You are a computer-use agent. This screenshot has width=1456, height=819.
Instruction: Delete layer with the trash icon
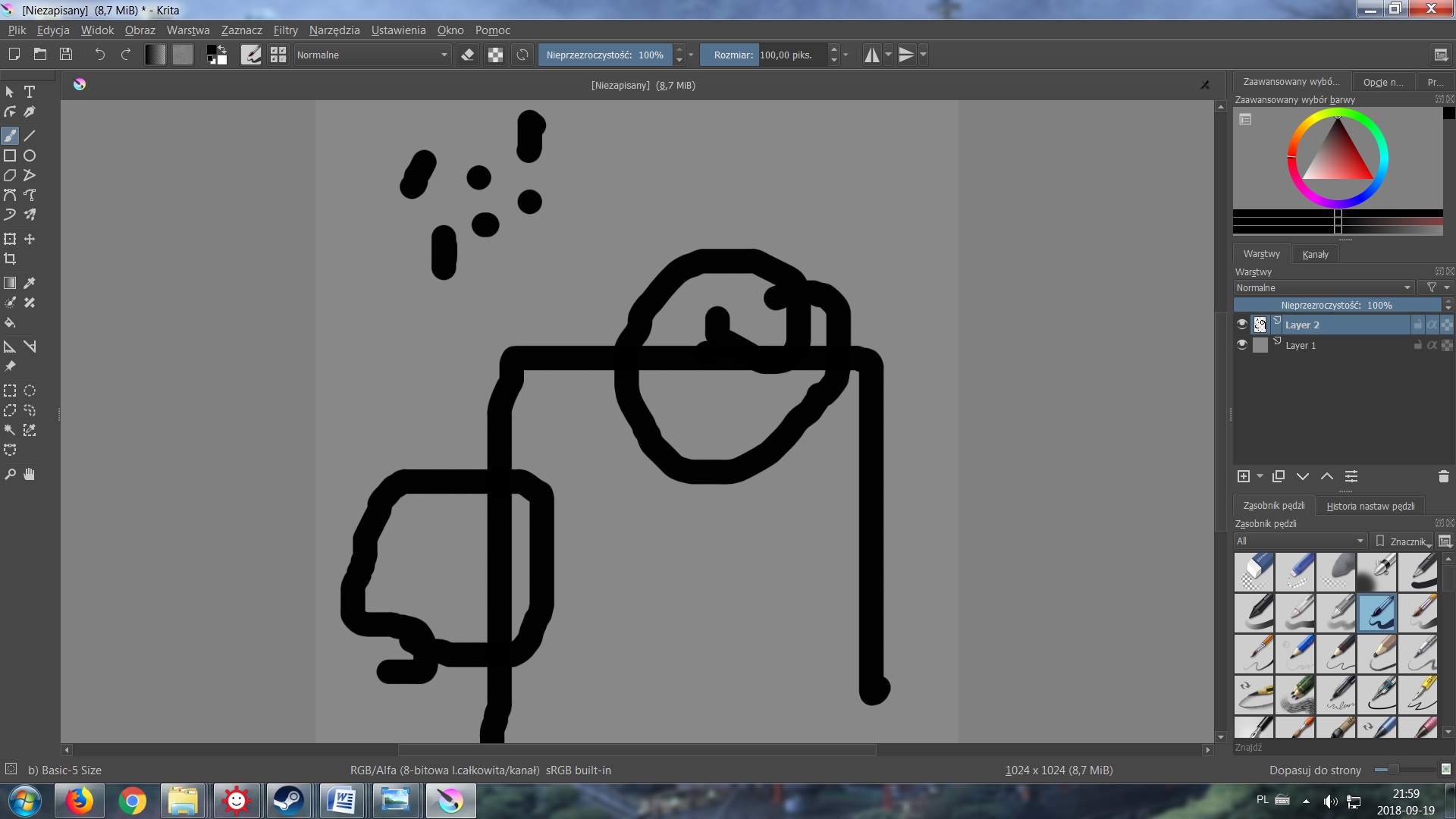[1443, 476]
